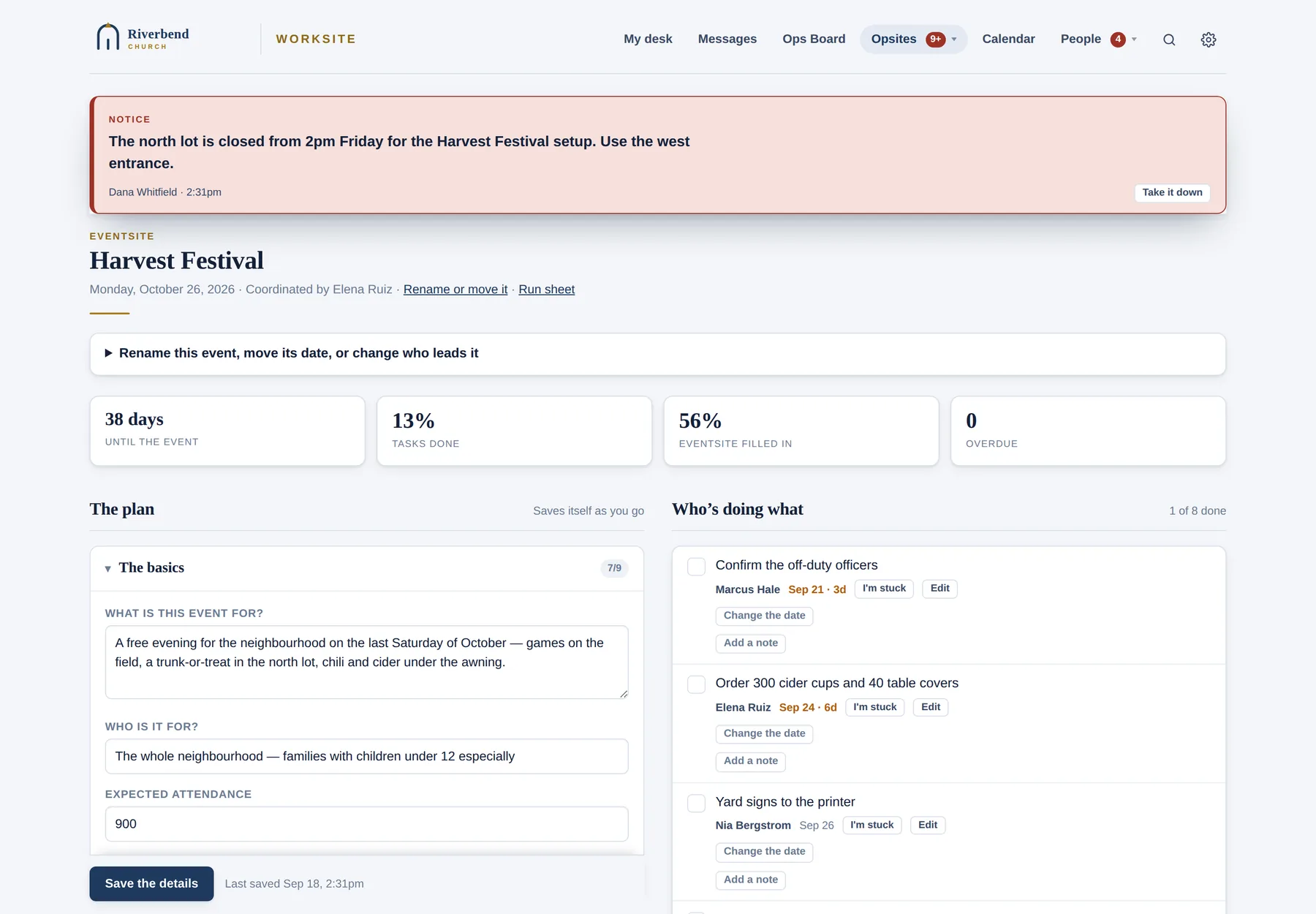Open the People dropdown menu
The width and height of the screenshot is (1316, 914).
(1099, 39)
